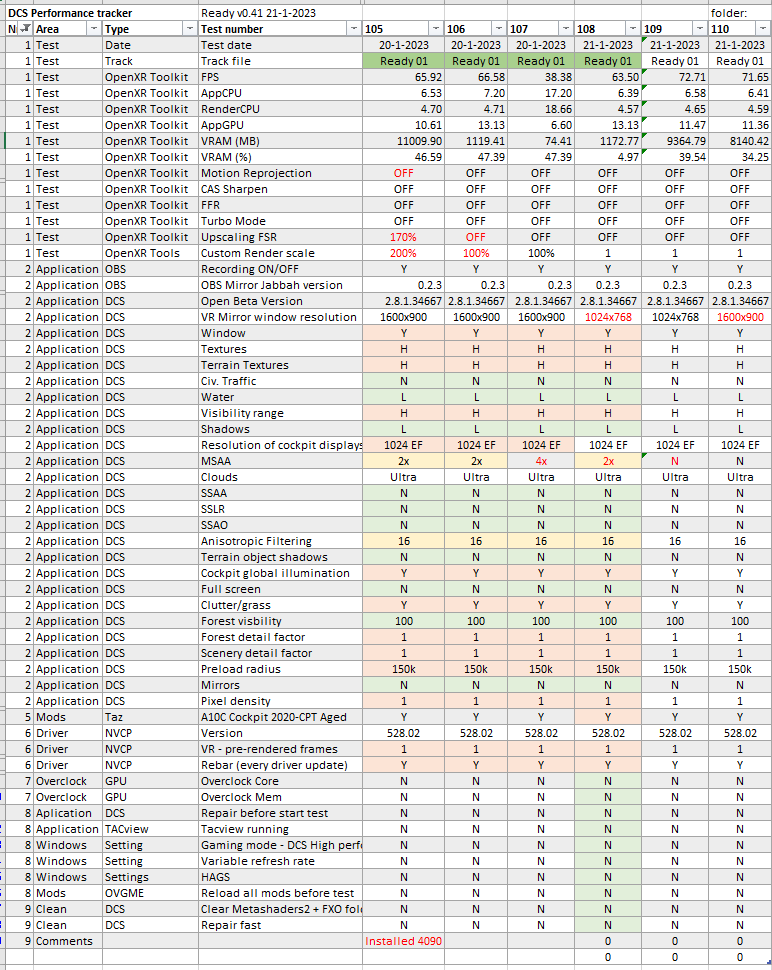772x970 pixels.
Task: Select the 'Rebar (every driver update)' cell
Action: pyautogui.click(x=280, y=765)
